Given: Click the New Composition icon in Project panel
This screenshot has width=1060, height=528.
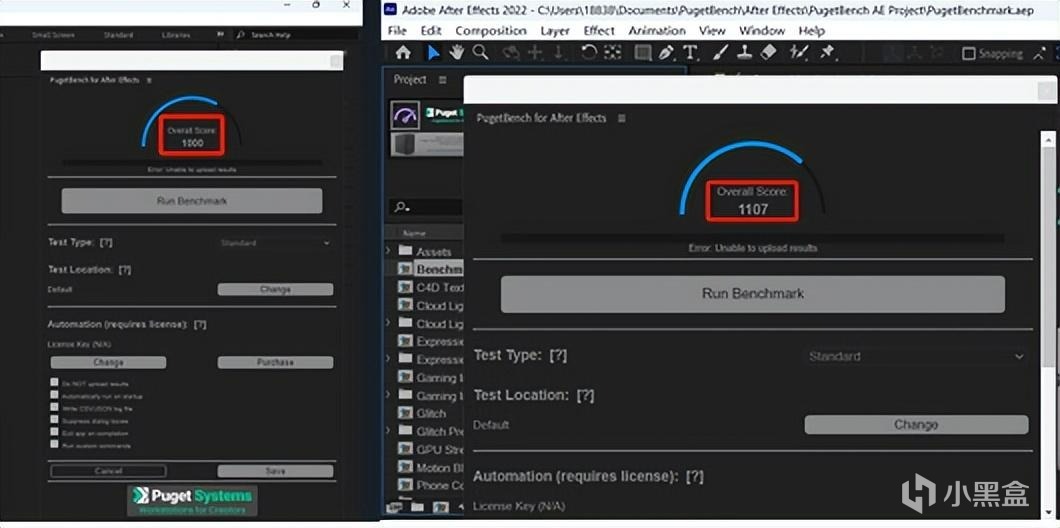Looking at the screenshot, I should (439, 506).
